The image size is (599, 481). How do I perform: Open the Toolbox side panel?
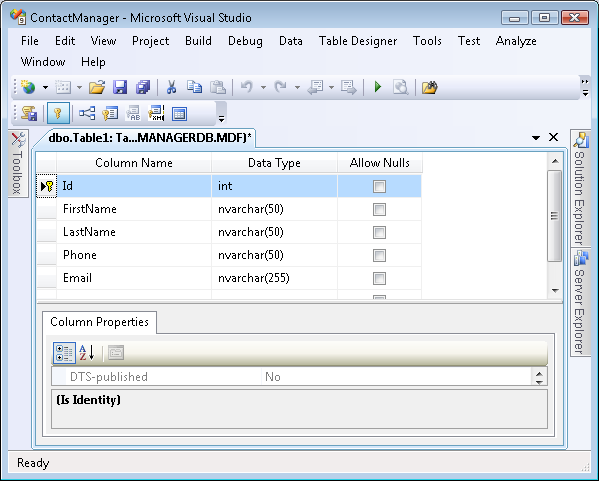point(18,164)
